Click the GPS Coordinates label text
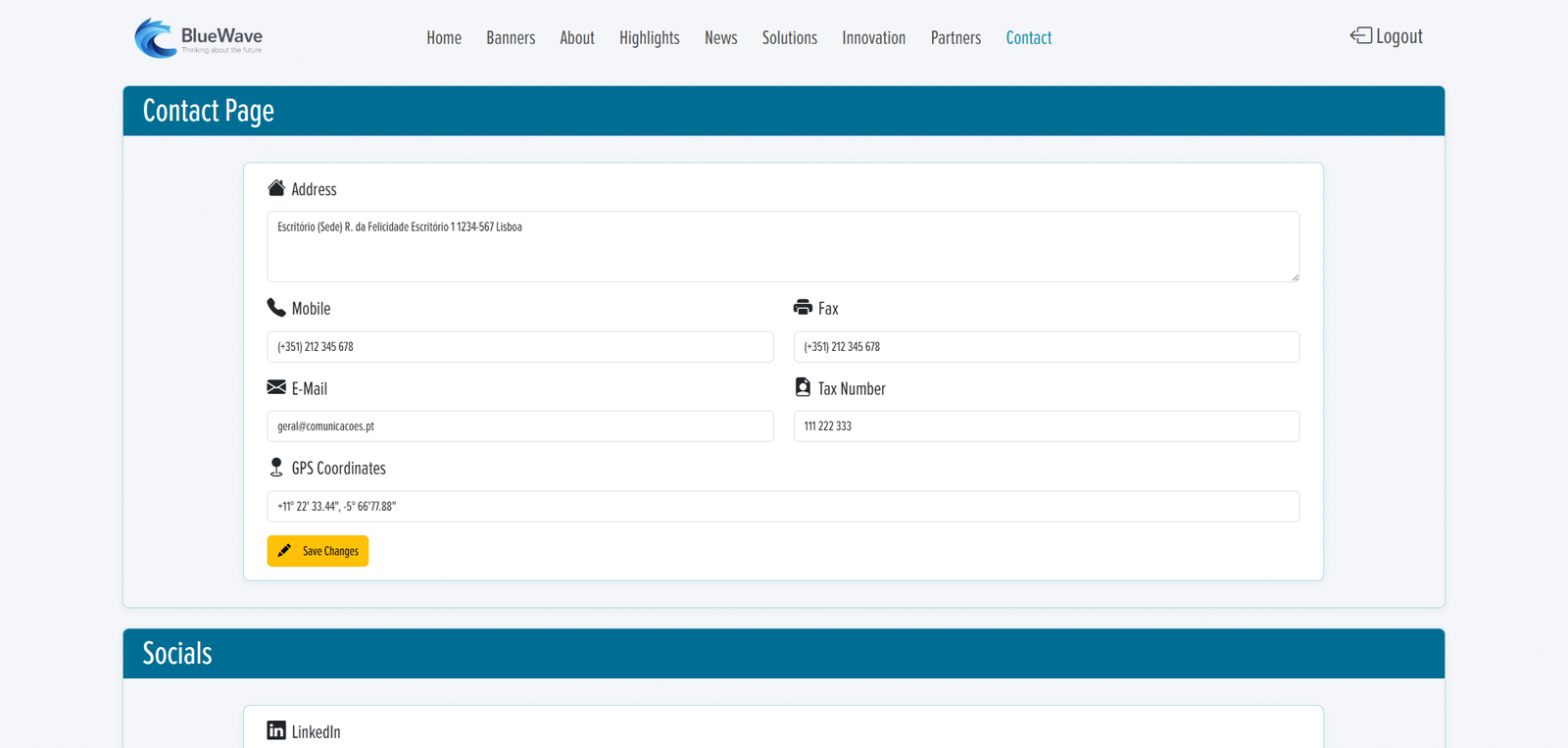The height and width of the screenshot is (748, 1568). (339, 469)
